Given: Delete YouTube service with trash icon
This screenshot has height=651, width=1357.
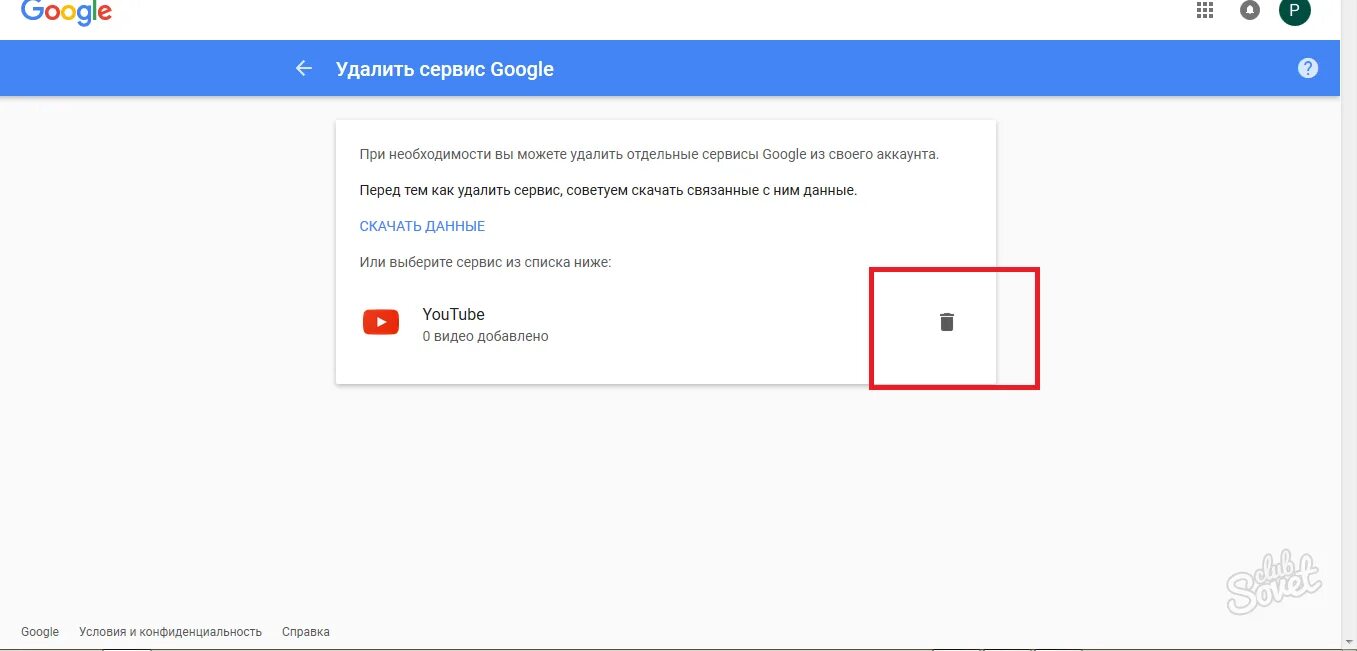Looking at the screenshot, I should pyautogui.click(x=947, y=322).
